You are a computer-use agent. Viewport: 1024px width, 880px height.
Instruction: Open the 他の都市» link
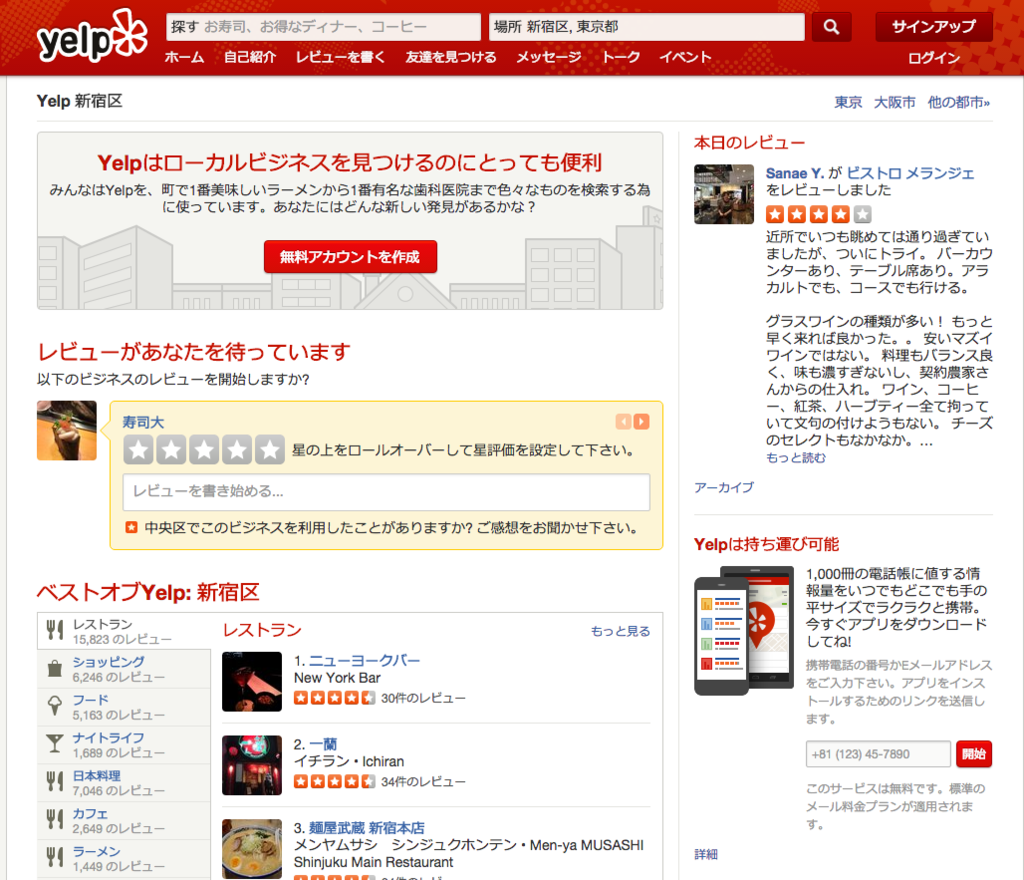[959, 102]
